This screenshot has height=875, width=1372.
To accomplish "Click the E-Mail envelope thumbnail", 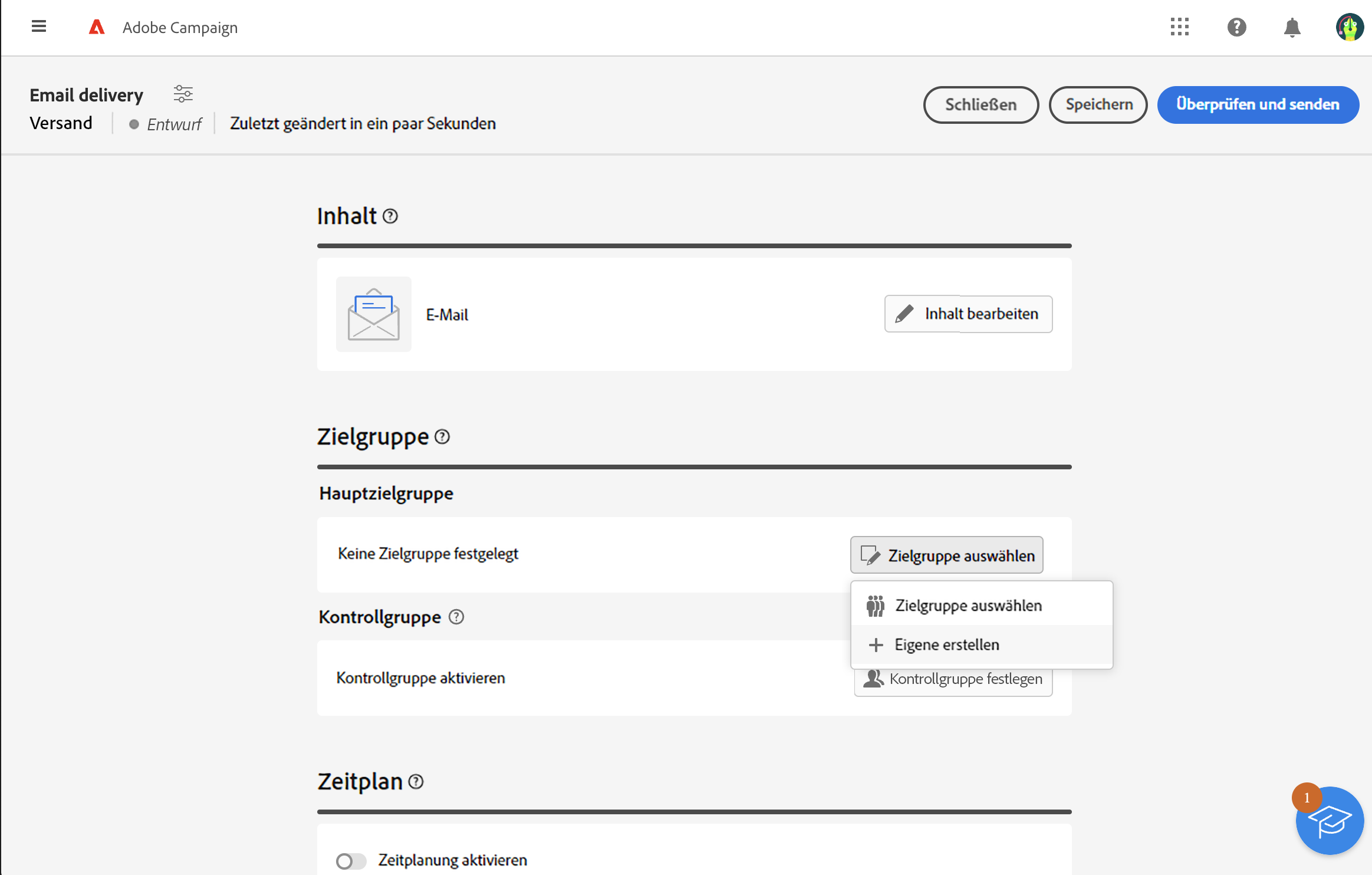I will 374,314.
